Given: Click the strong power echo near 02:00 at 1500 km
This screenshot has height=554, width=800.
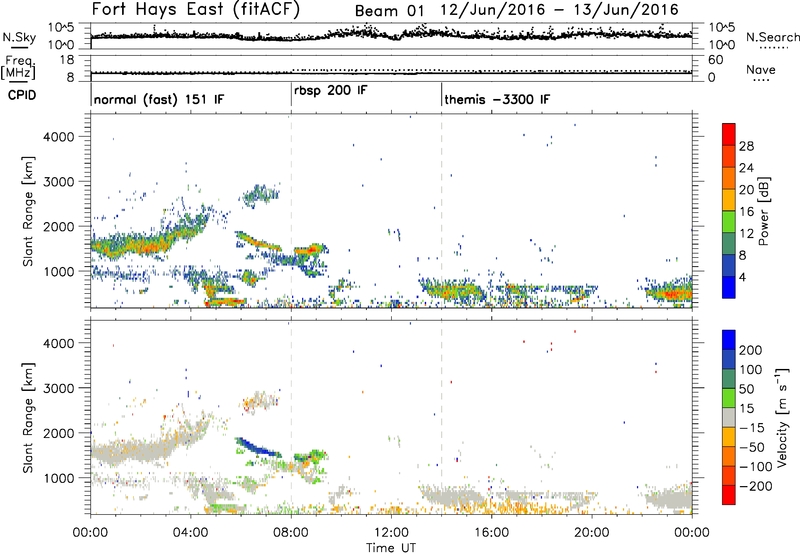Looking at the screenshot, I should (148, 245).
